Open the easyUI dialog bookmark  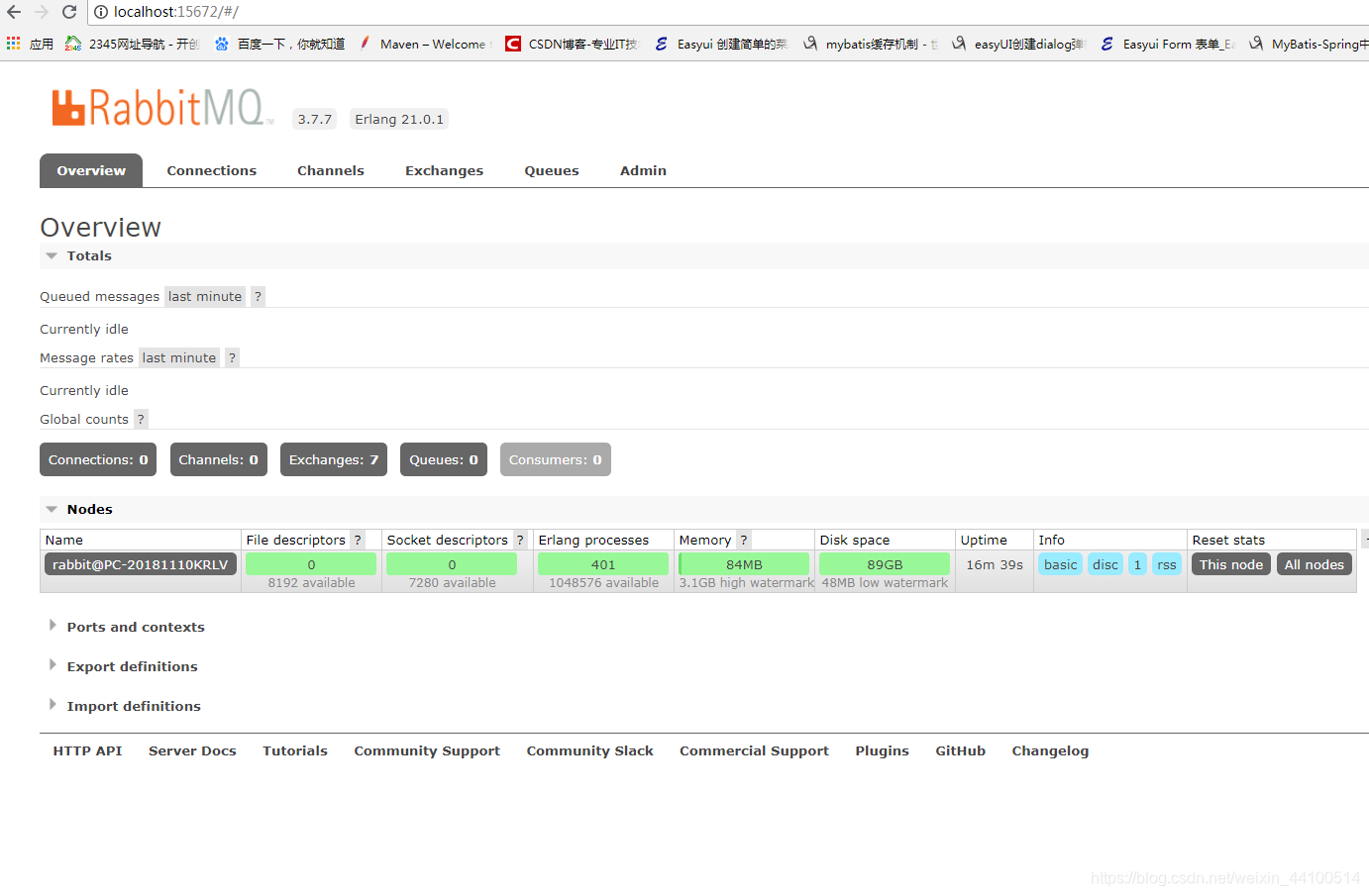tap(1018, 44)
